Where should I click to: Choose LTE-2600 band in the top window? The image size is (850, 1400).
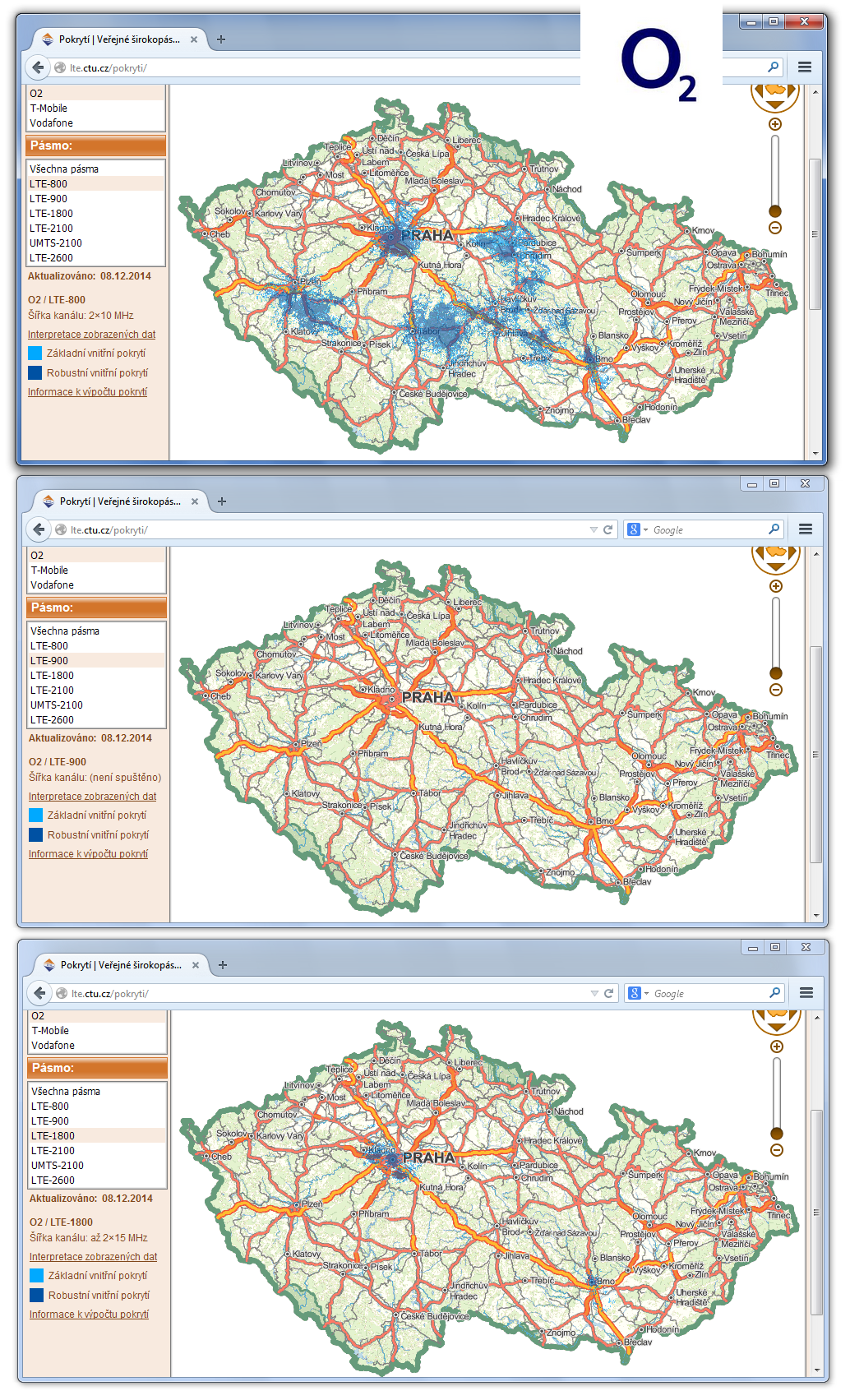coord(96,257)
